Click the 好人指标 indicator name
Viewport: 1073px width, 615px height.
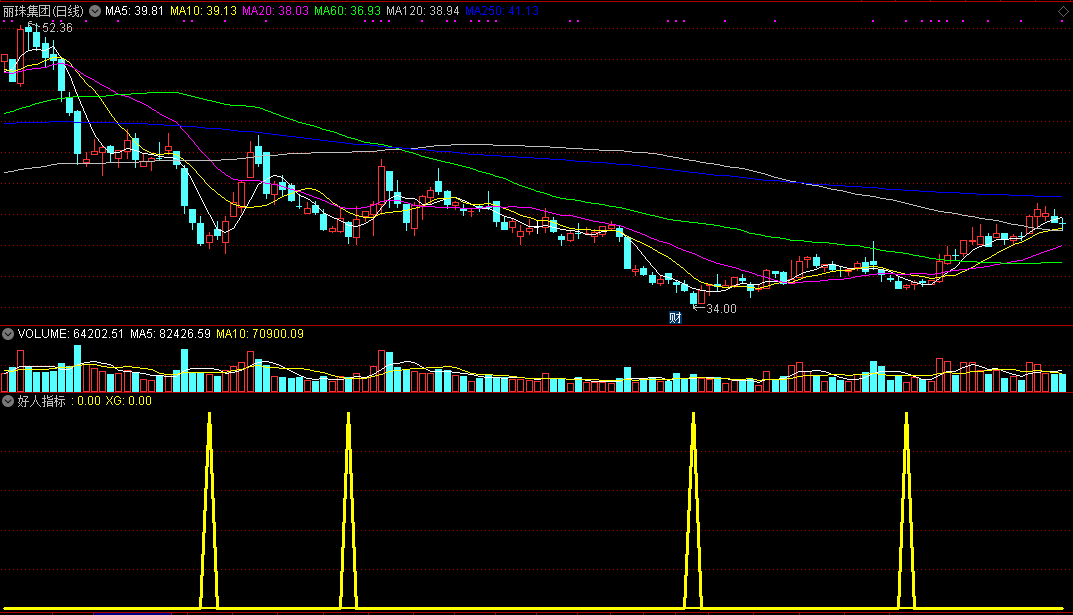[x=41, y=401]
